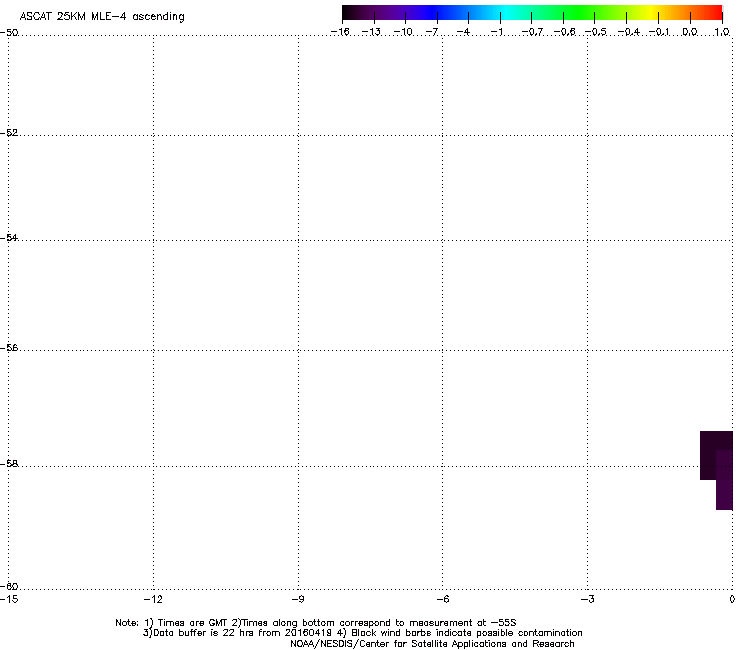
Task: Click the colorbar label -0.1
Action: [659, 32]
